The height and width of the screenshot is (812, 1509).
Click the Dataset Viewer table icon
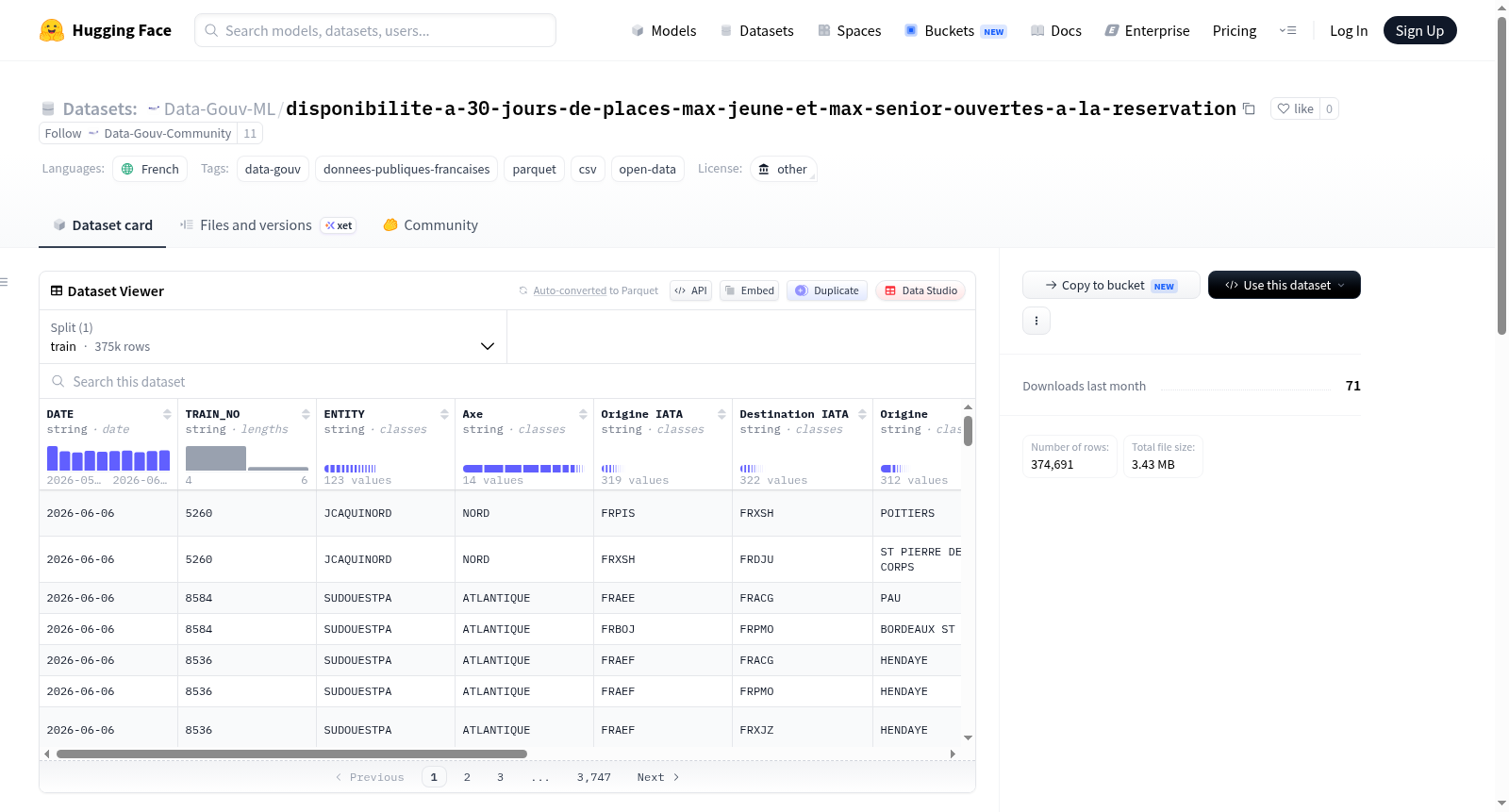pos(57,290)
